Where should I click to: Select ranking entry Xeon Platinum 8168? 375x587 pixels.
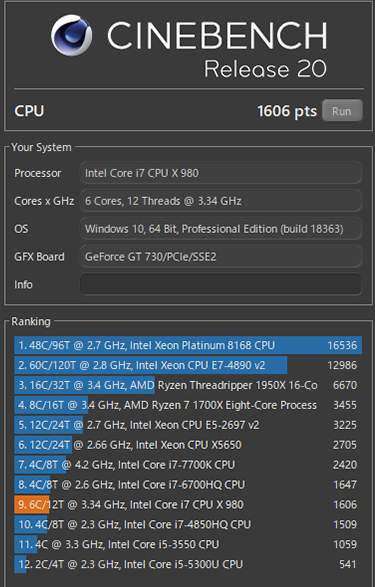click(x=188, y=345)
